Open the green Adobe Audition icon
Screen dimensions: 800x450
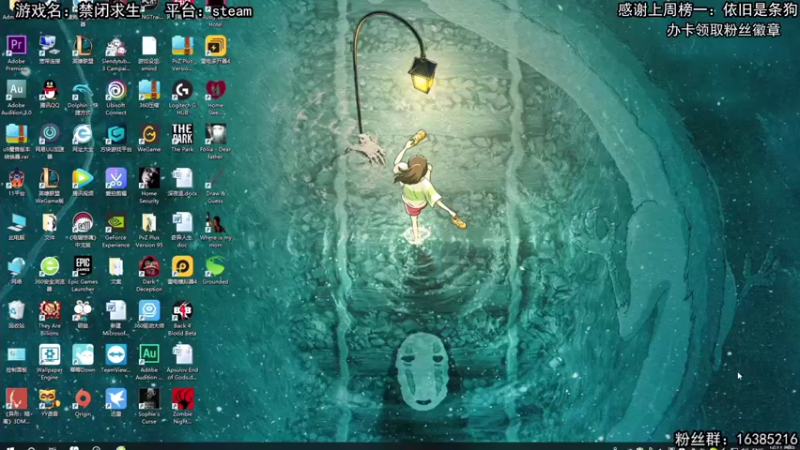pos(149,355)
